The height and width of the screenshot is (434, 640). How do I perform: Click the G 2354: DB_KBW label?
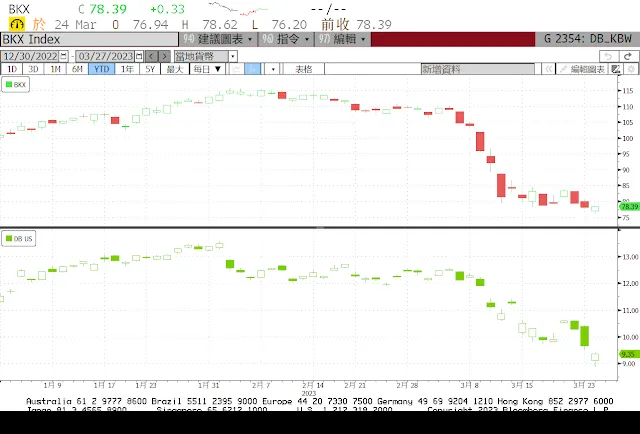(587, 39)
